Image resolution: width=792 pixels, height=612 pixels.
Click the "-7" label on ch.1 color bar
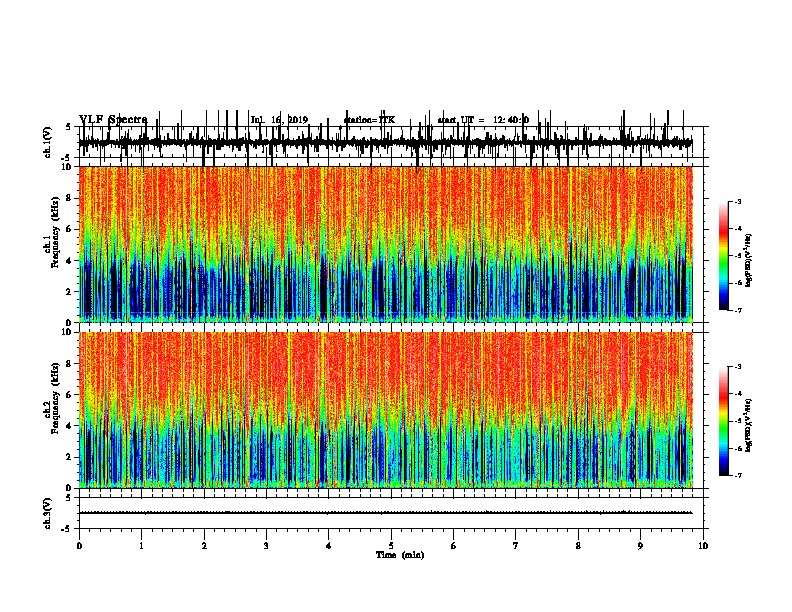coord(737,310)
